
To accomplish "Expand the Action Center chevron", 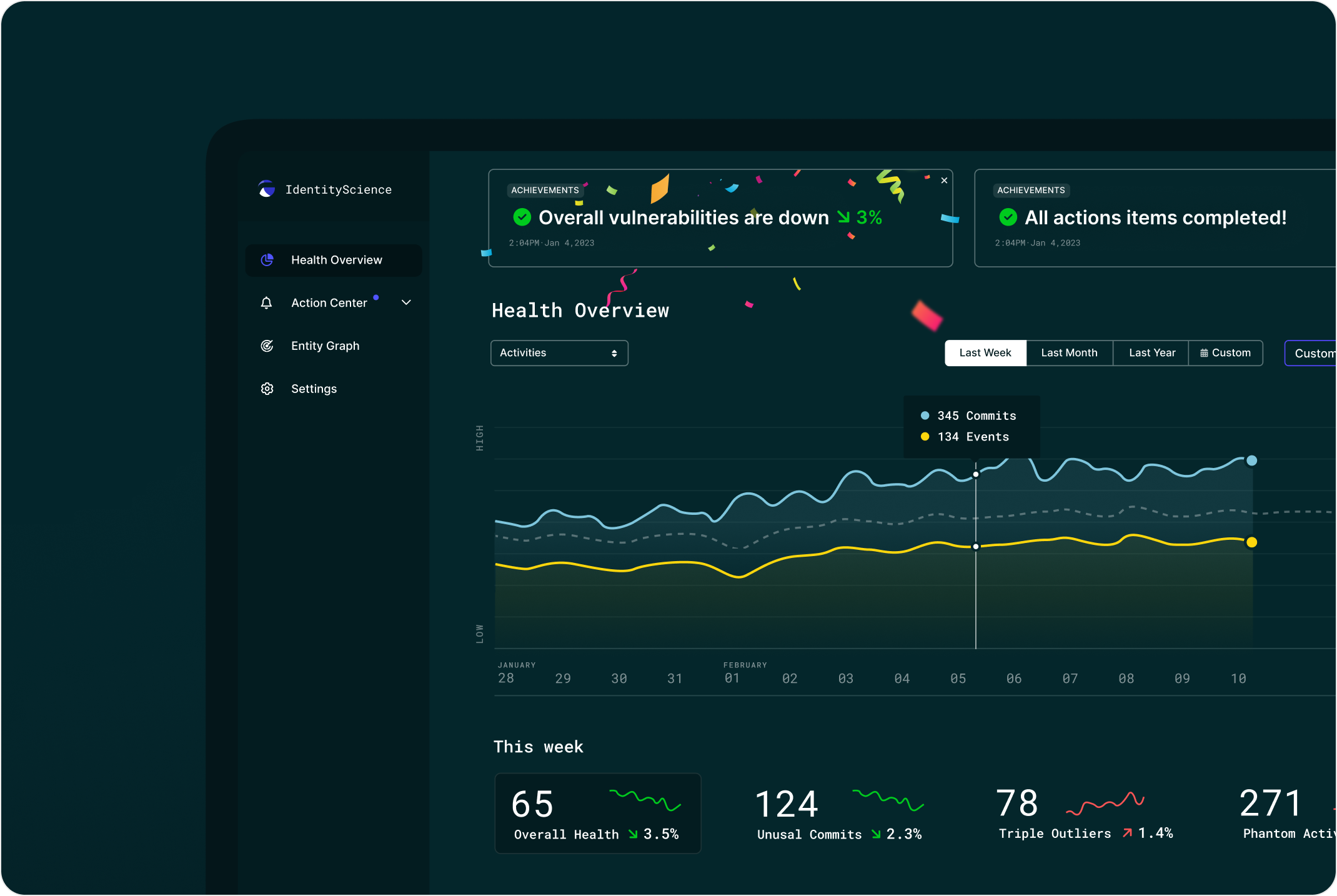I will [x=406, y=303].
